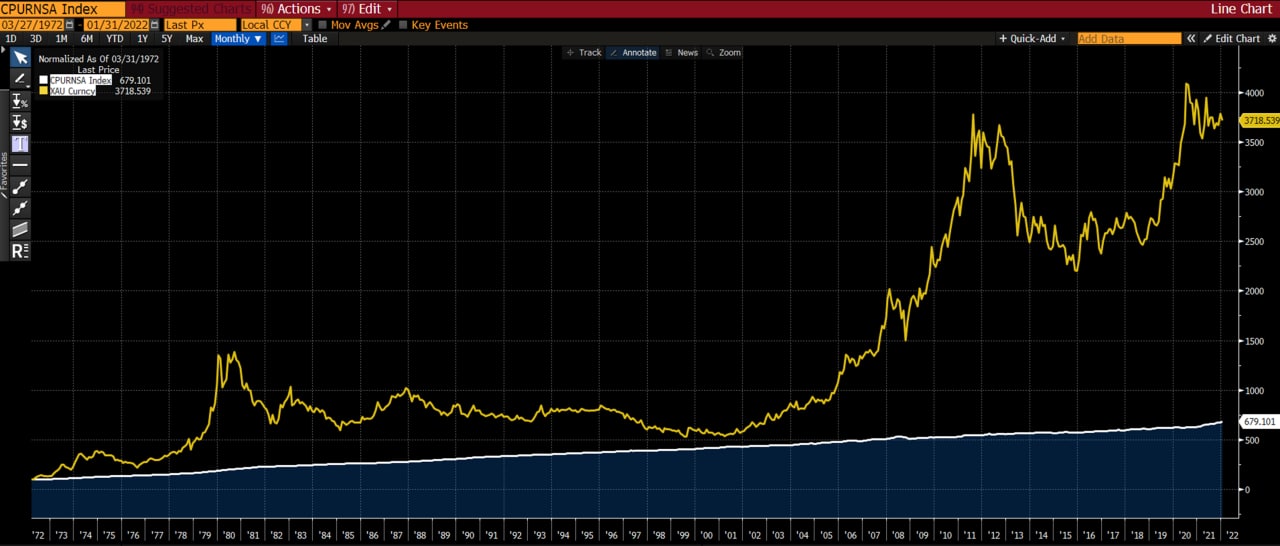Activate the text annotation tool
1280x546 pixels.
[20, 144]
